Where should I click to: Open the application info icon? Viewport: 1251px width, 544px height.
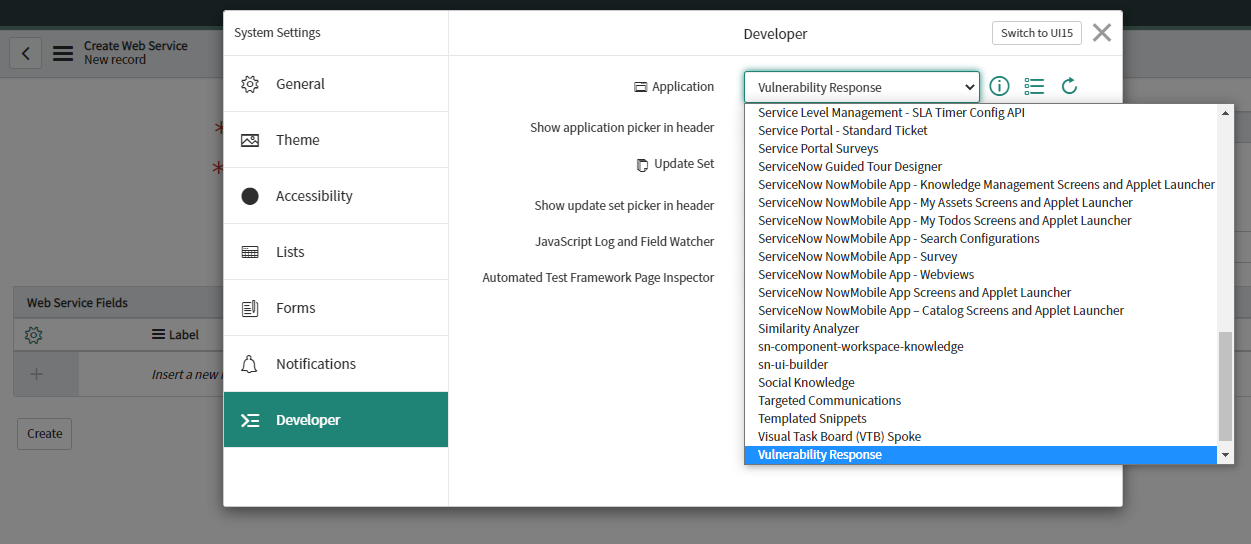pos(999,87)
